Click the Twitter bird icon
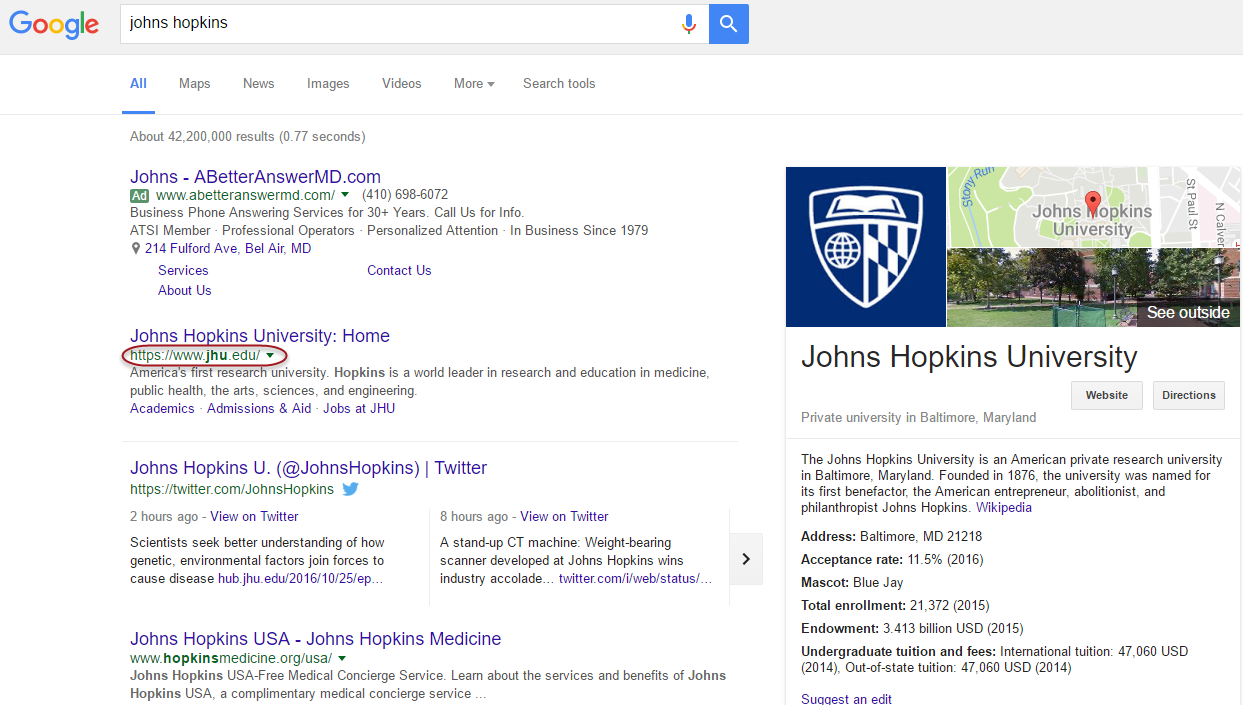Viewport: 1243px width, 705px height. click(x=350, y=490)
